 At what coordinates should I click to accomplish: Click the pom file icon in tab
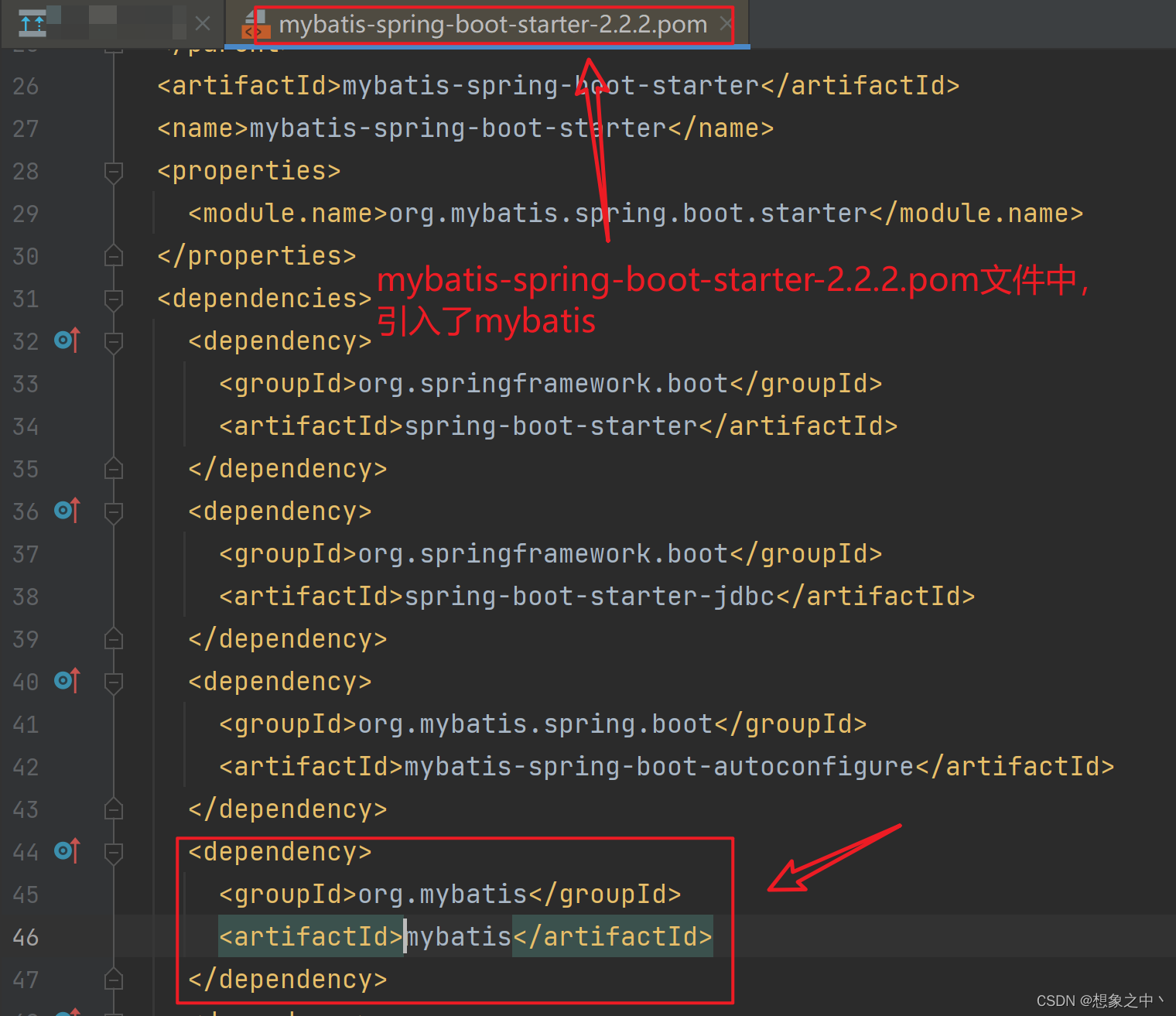pyautogui.click(x=256, y=25)
